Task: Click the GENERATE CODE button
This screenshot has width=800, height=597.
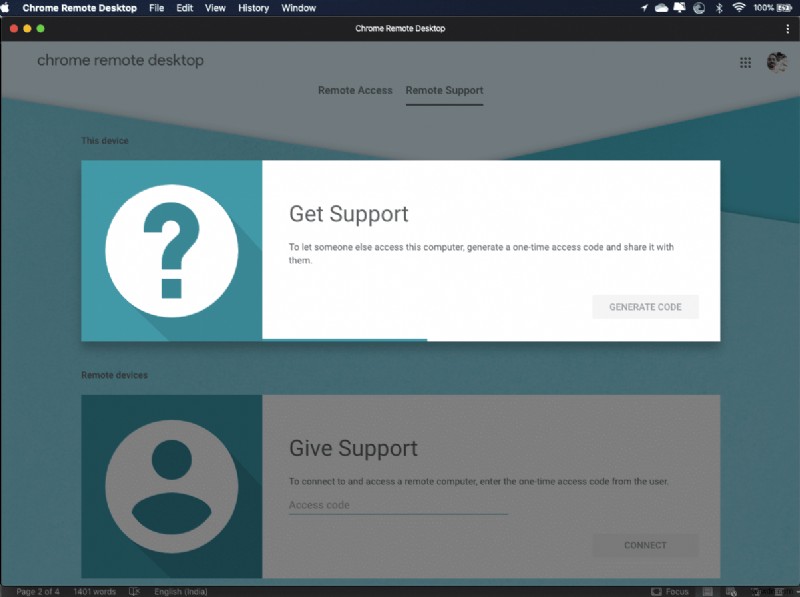Action: click(x=645, y=307)
